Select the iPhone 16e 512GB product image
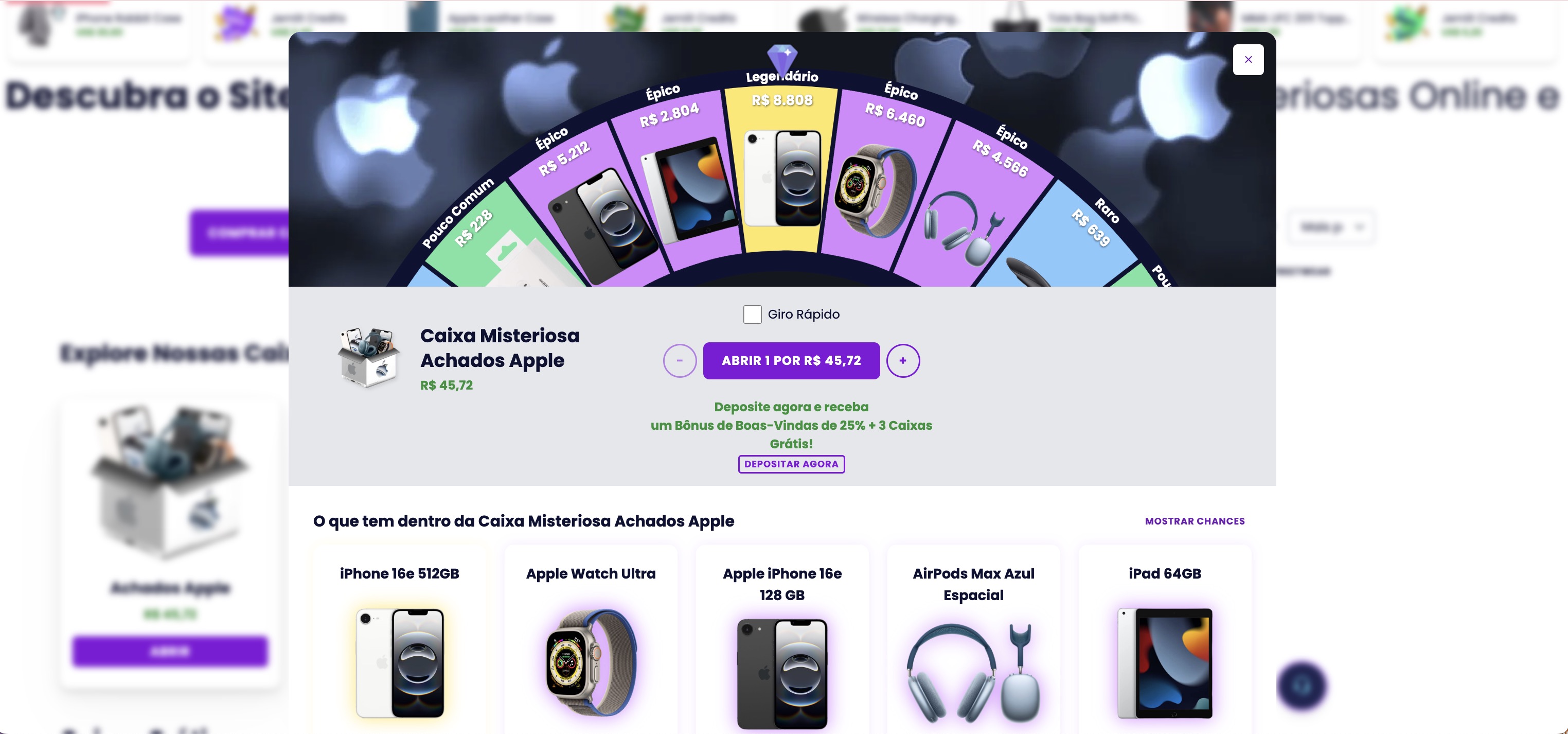This screenshot has width=1568, height=734. tap(400, 663)
